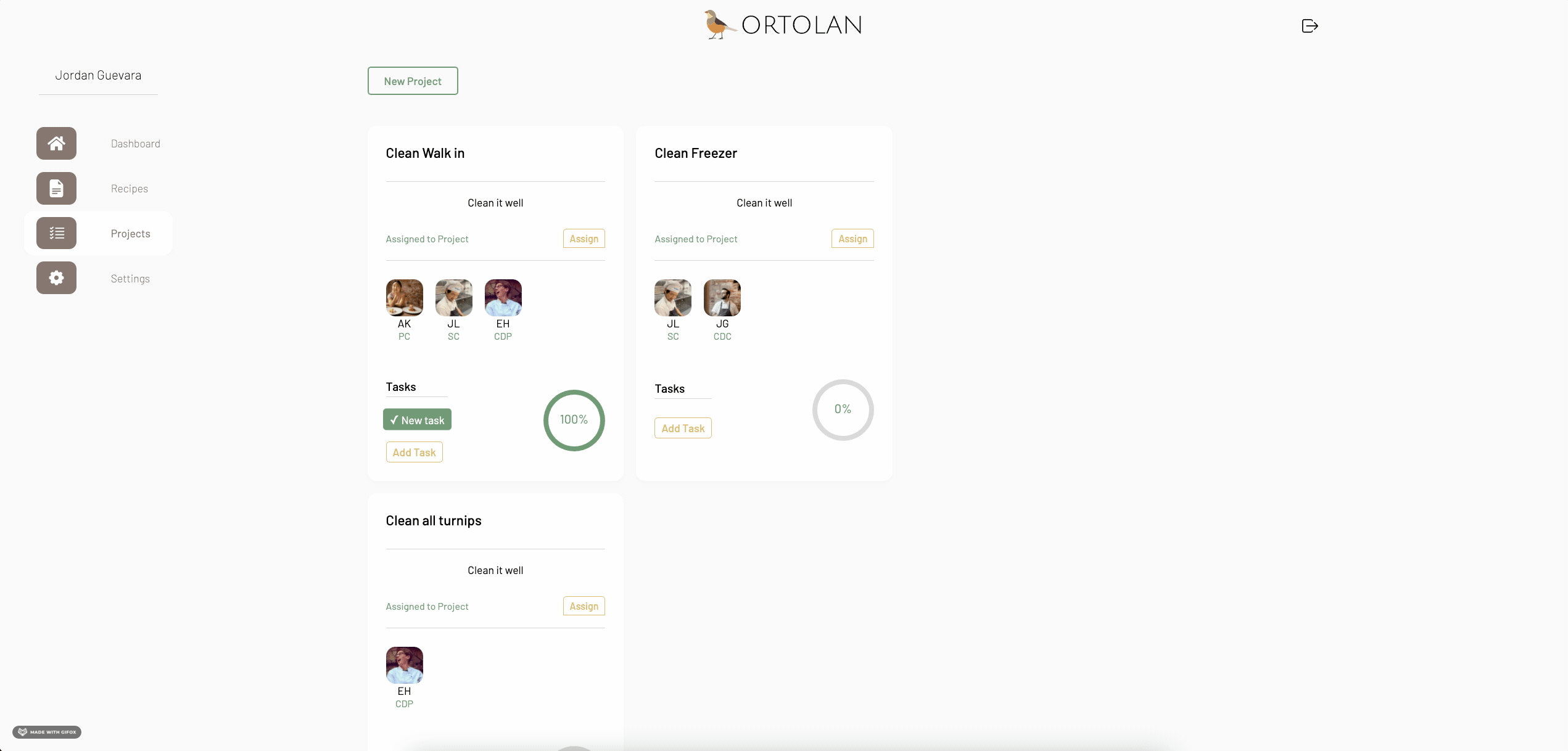Click the Dashboard home icon
The image size is (1568, 751).
click(56, 143)
